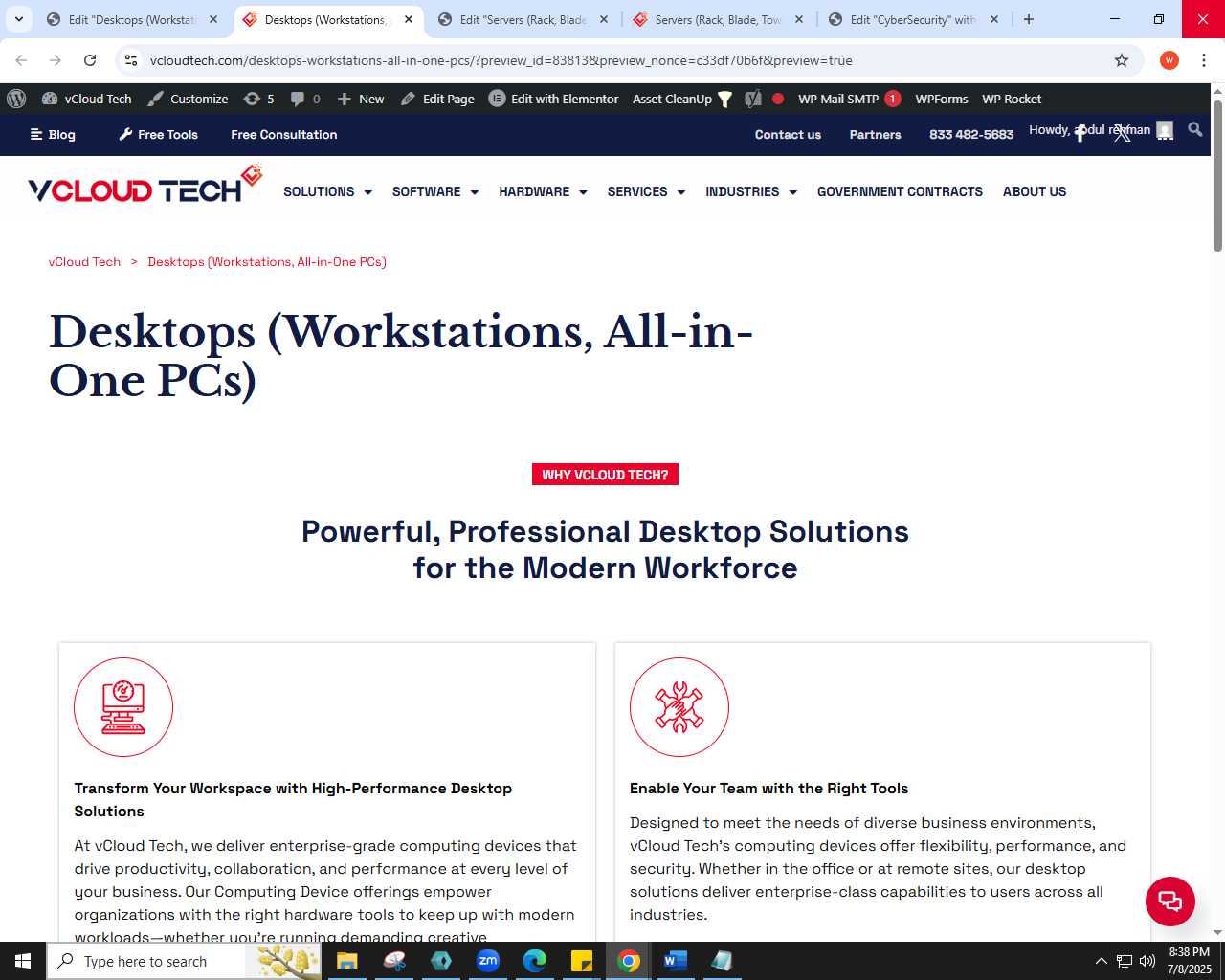Viewport: 1225px width, 980px height.
Task: Click vCloud Tech breadcrumb link
Action: (x=84, y=262)
